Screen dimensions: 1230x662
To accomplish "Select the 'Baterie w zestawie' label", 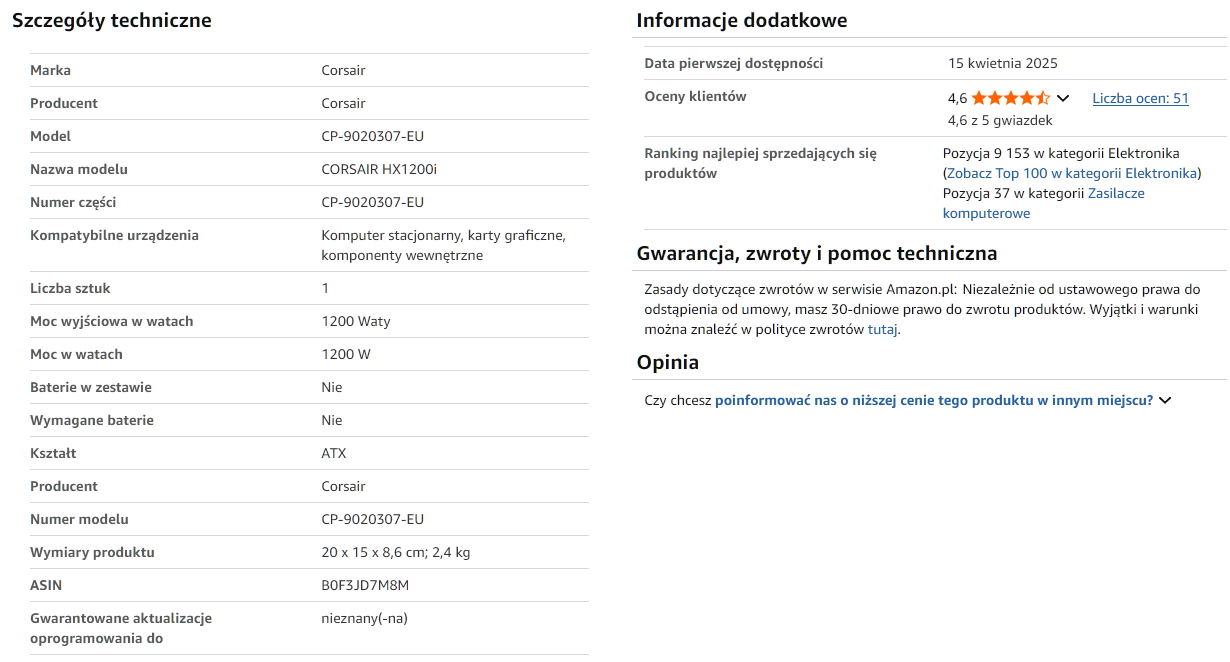I will click(91, 387).
